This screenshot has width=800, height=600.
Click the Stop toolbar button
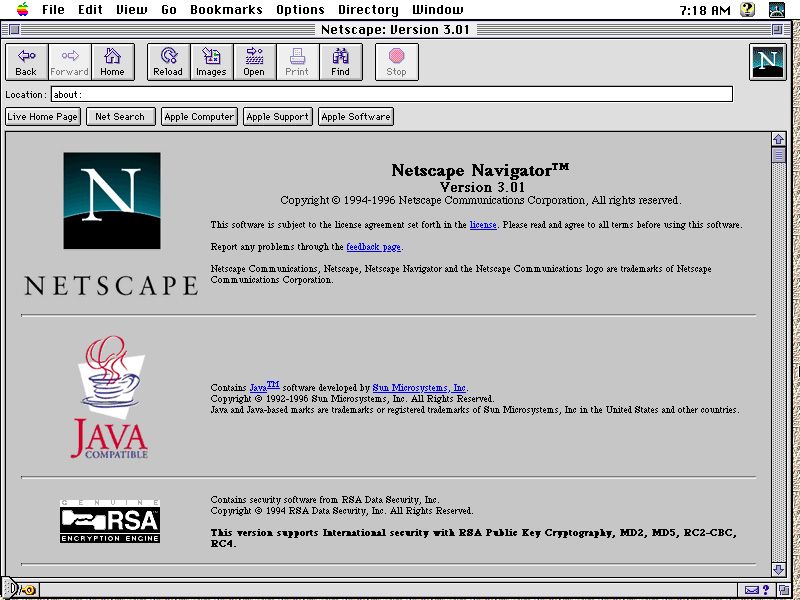pos(396,62)
